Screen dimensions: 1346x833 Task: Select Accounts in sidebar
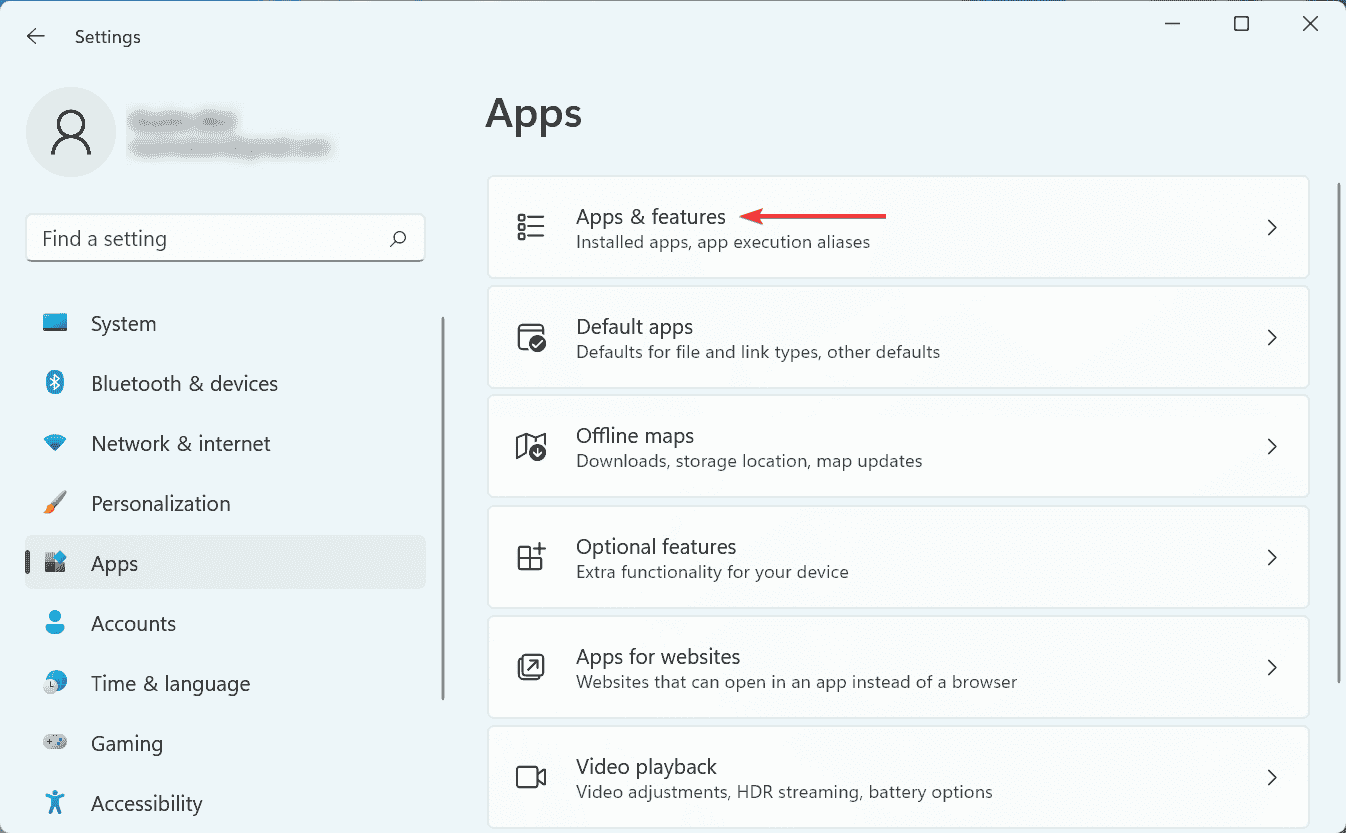coord(226,624)
